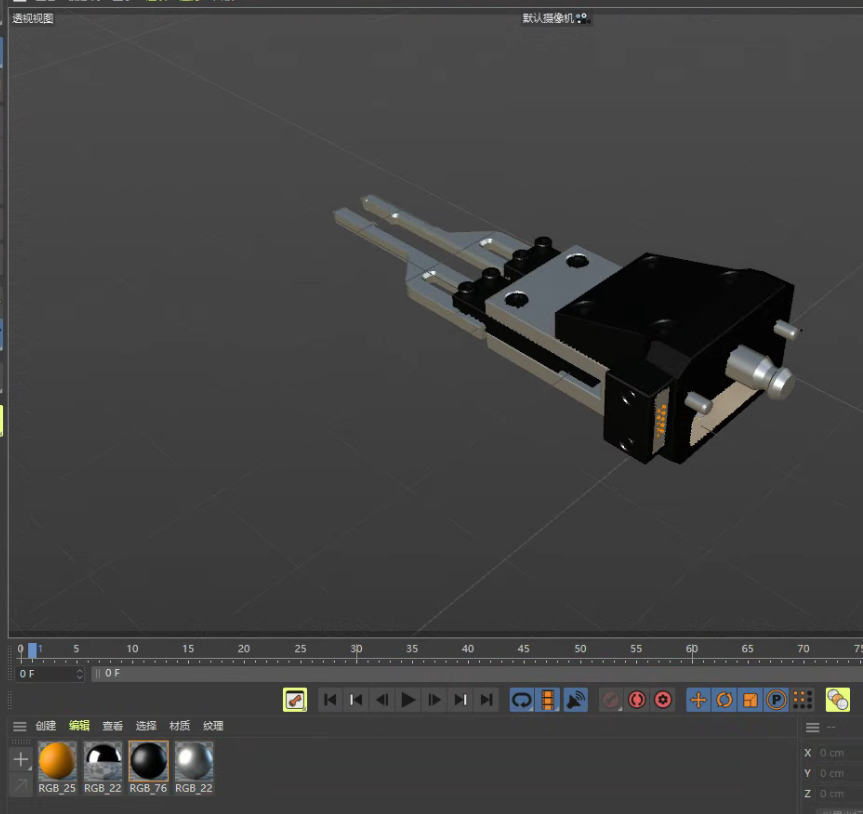The height and width of the screenshot is (814, 863).
Task: Open coordinates panel hamburger menu
Action: (812, 727)
